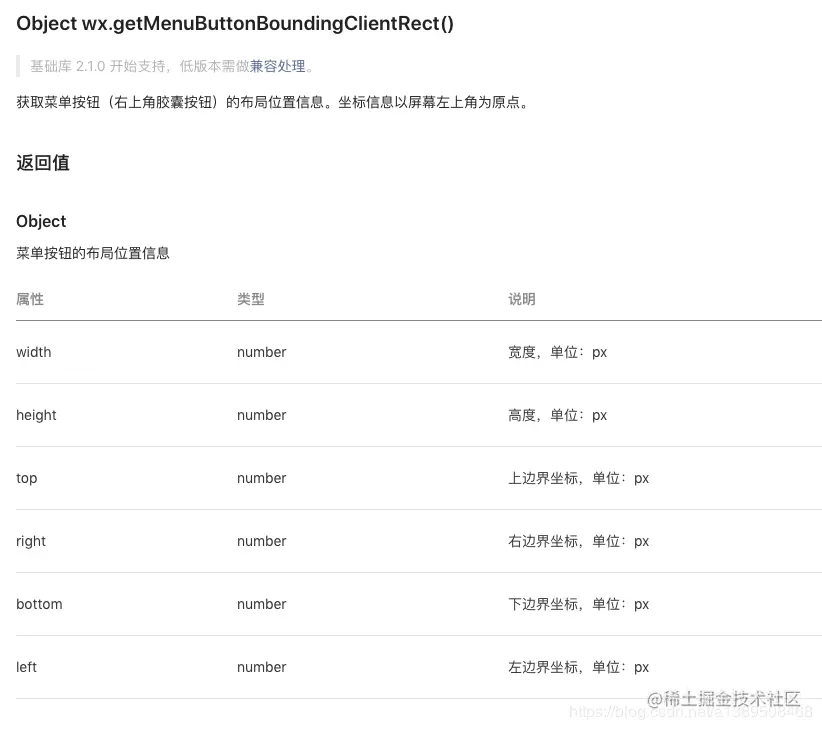Select the right property row
Screen dimensions: 822x730
click(x=31, y=541)
